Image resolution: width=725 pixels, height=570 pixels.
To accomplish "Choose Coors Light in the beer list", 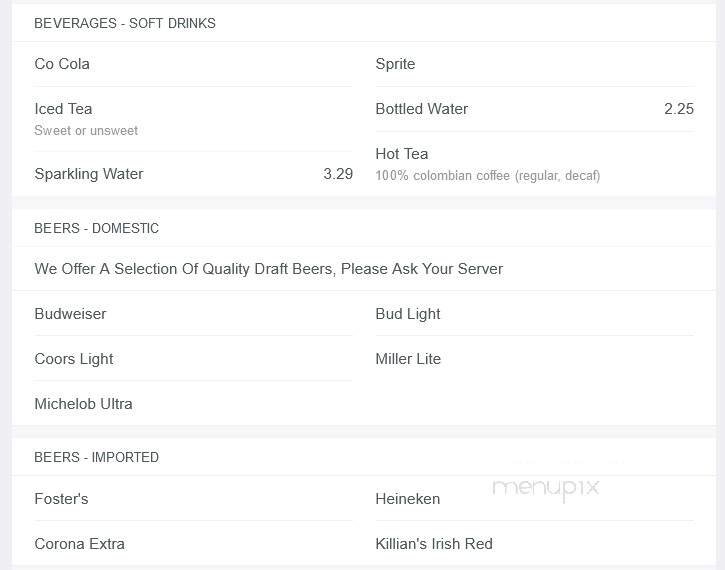I will pyautogui.click(x=74, y=359).
